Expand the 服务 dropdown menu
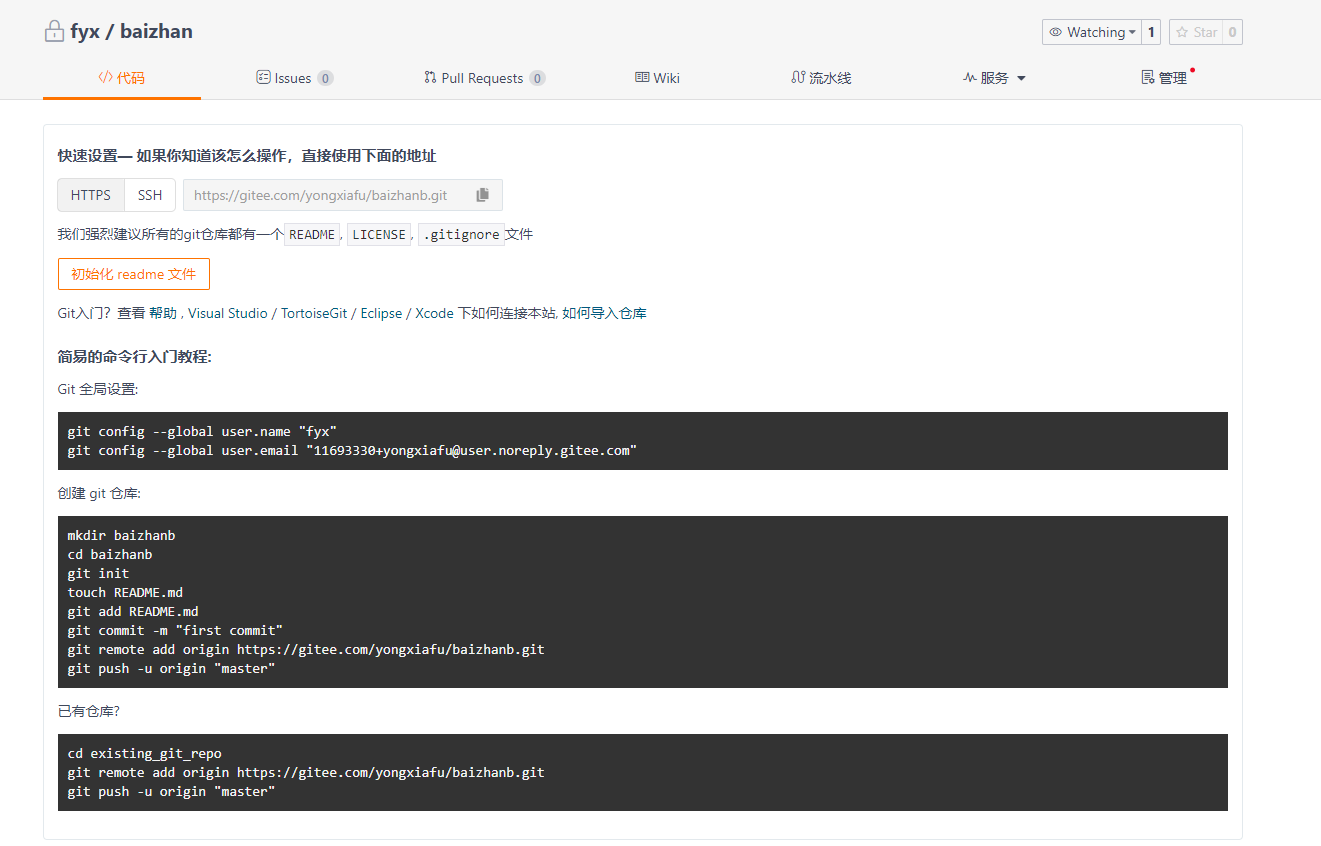The width and height of the screenshot is (1321, 846). point(995,78)
